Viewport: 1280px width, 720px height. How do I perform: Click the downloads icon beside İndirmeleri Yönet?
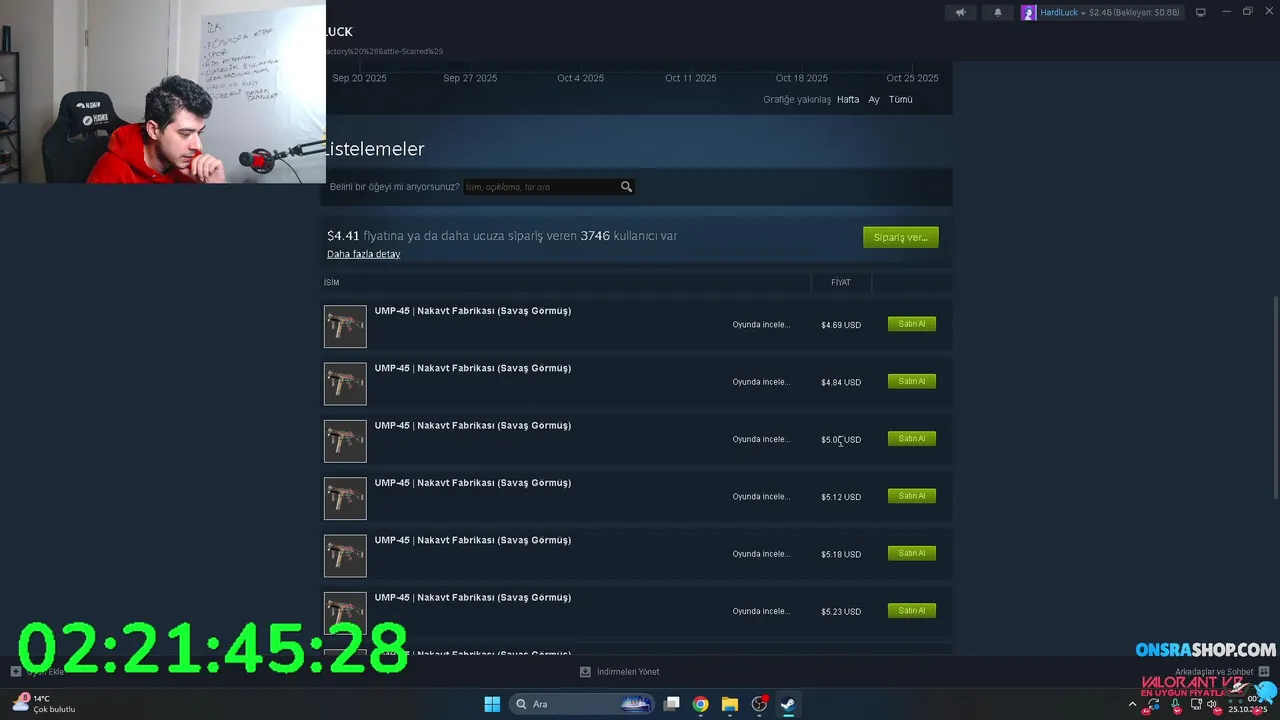tap(585, 672)
